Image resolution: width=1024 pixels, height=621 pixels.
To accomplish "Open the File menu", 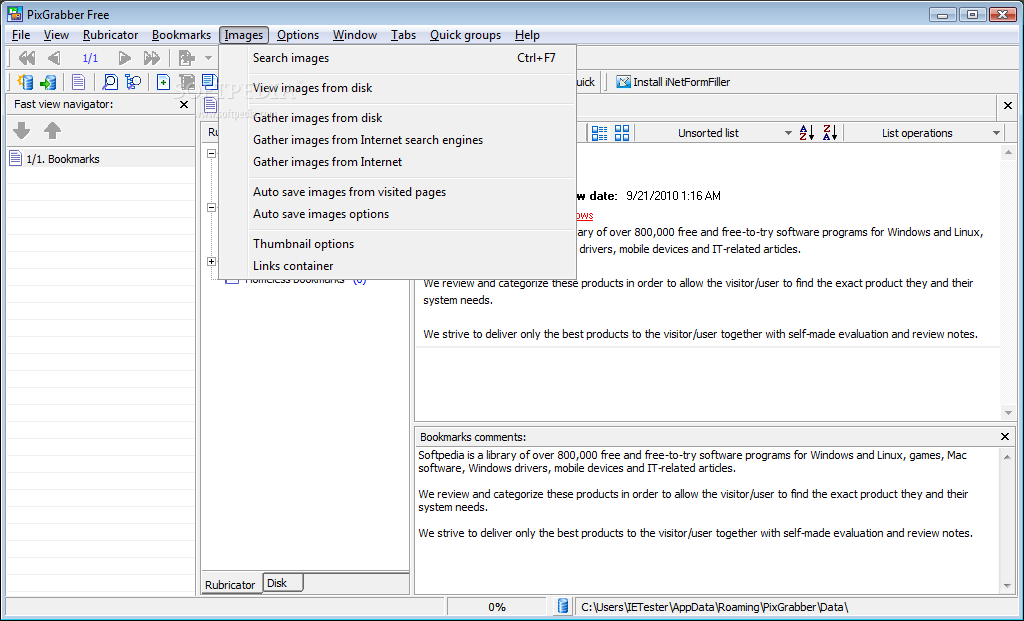I will coord(21,35).
